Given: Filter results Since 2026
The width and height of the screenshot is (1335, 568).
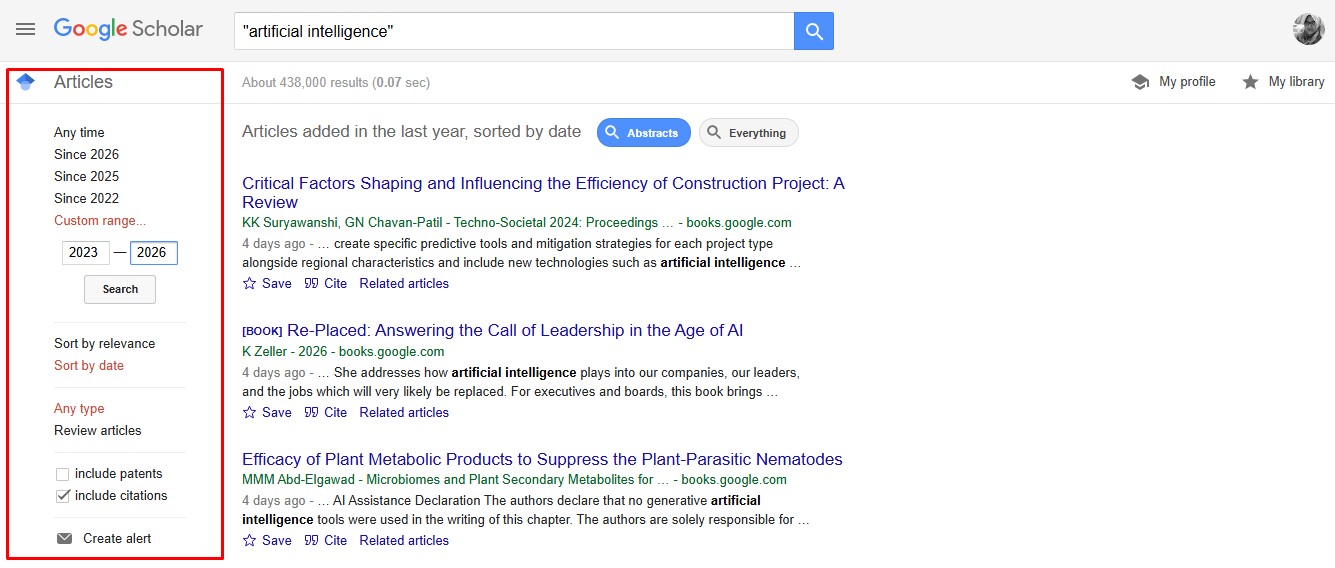Looking at the screenshot, I should pyautogui.click(x=86, y=155).
